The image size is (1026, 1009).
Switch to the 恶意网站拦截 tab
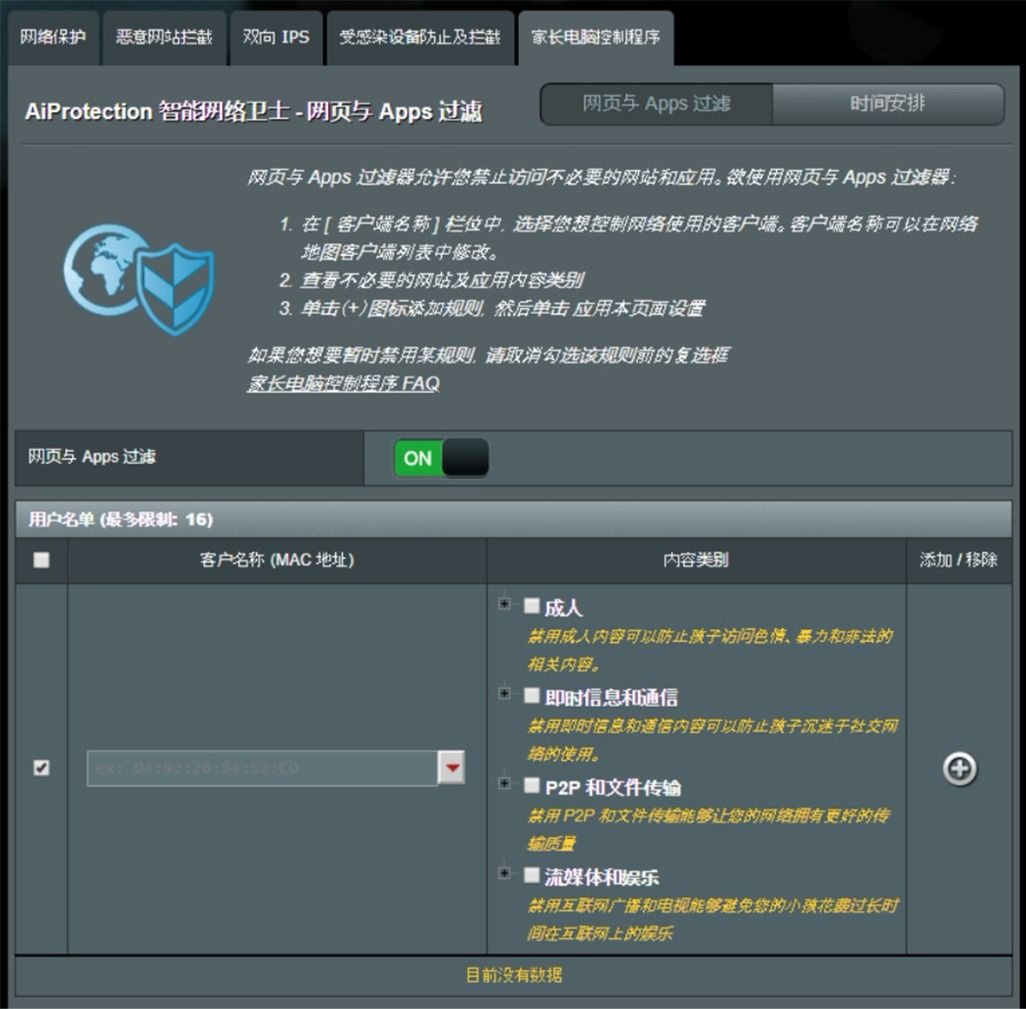(x=164, y=38)
